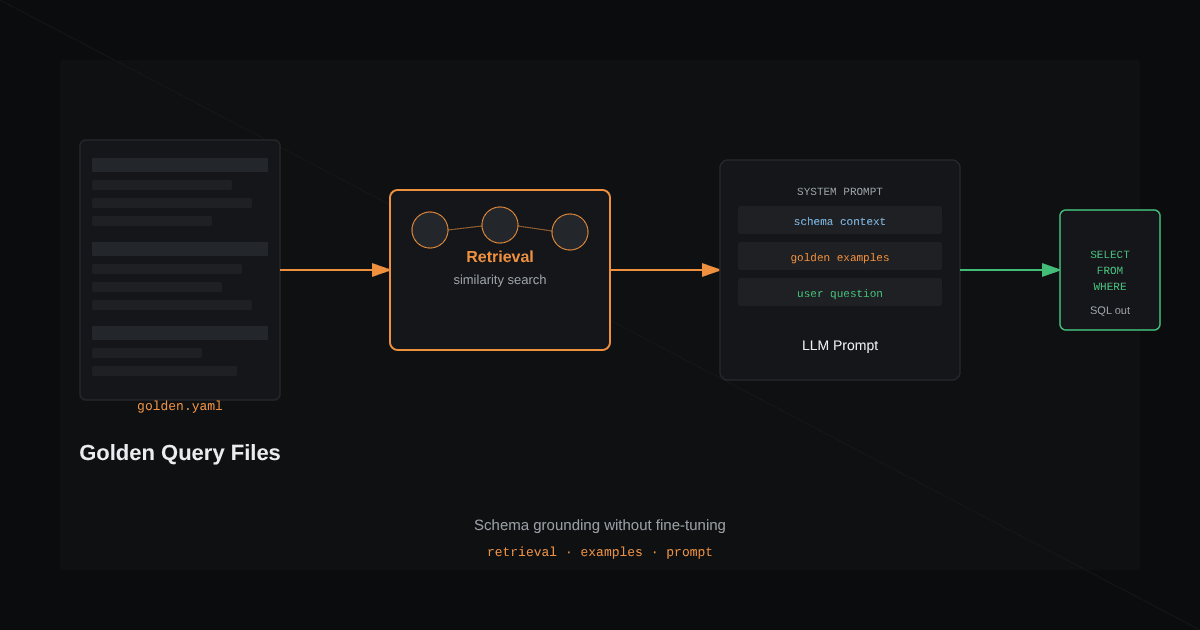The height and width of the screenshot is (630, 1200).
Task: Click the Retrieval title text
Action: pyautogui.click(x=500, y=257)
